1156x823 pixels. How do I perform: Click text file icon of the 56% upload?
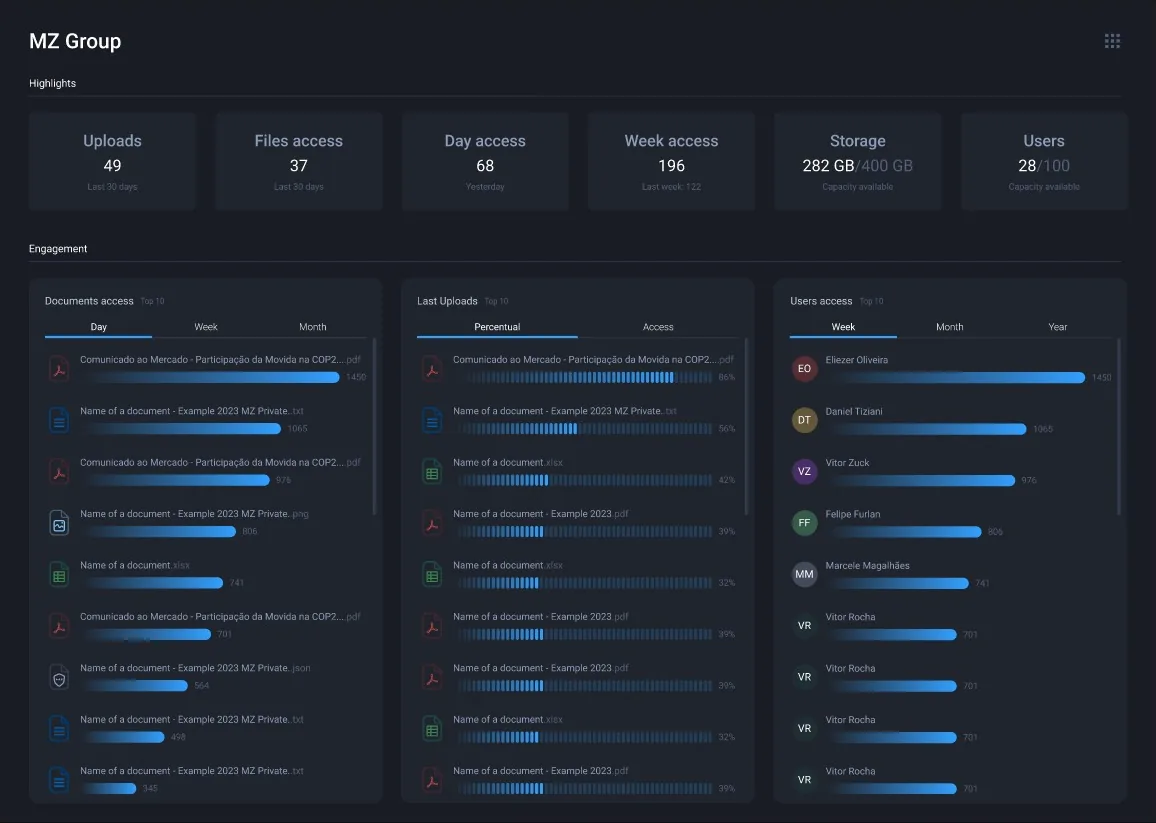coord(432,420)
